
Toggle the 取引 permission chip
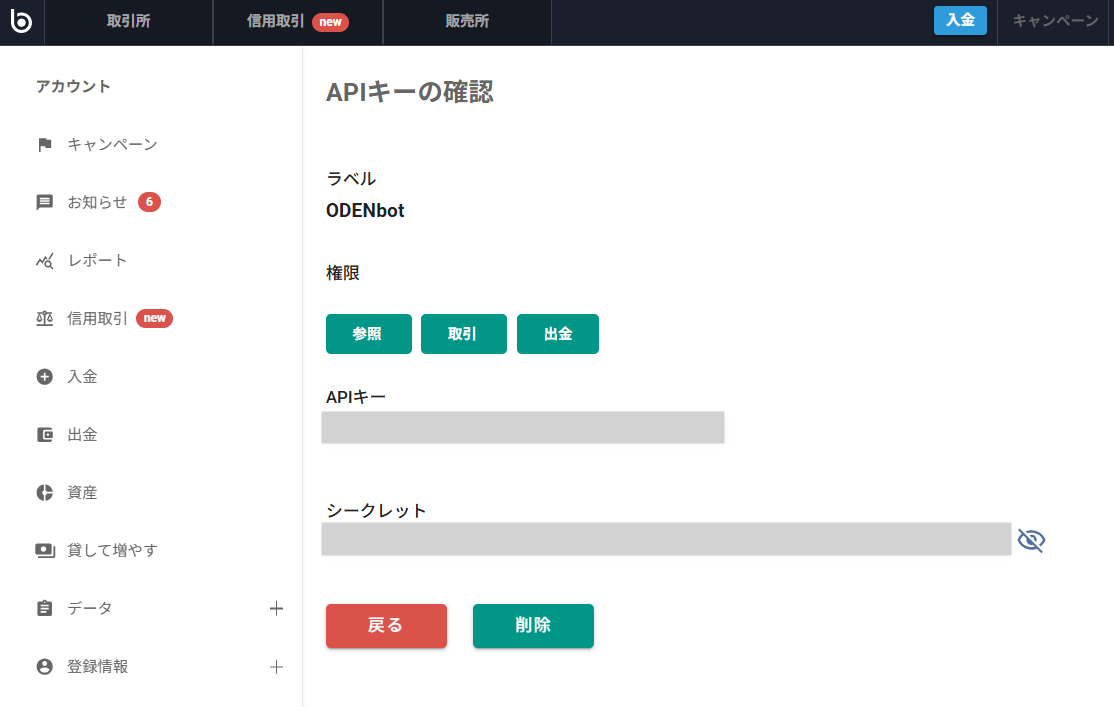click(463, 334)
